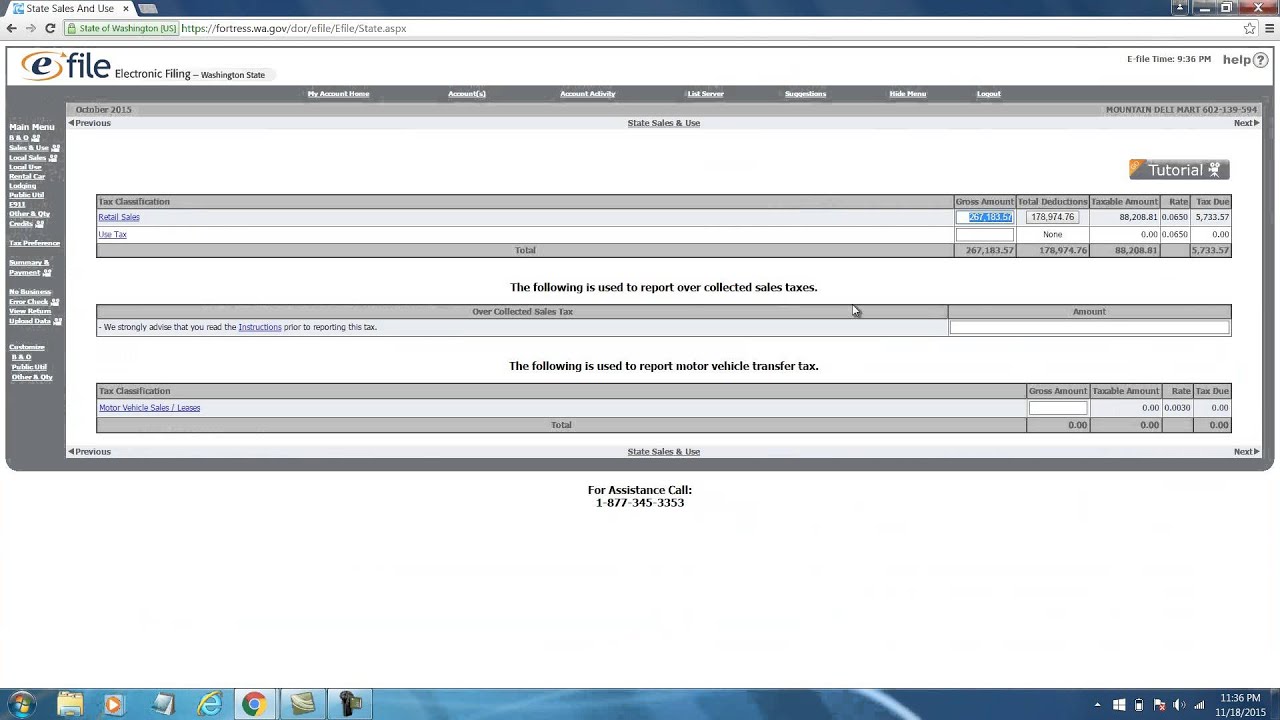Click the Over Collected Sales Tax amount field
The height and width of the screenshot is (720, 1280).
pos(1089,327)
